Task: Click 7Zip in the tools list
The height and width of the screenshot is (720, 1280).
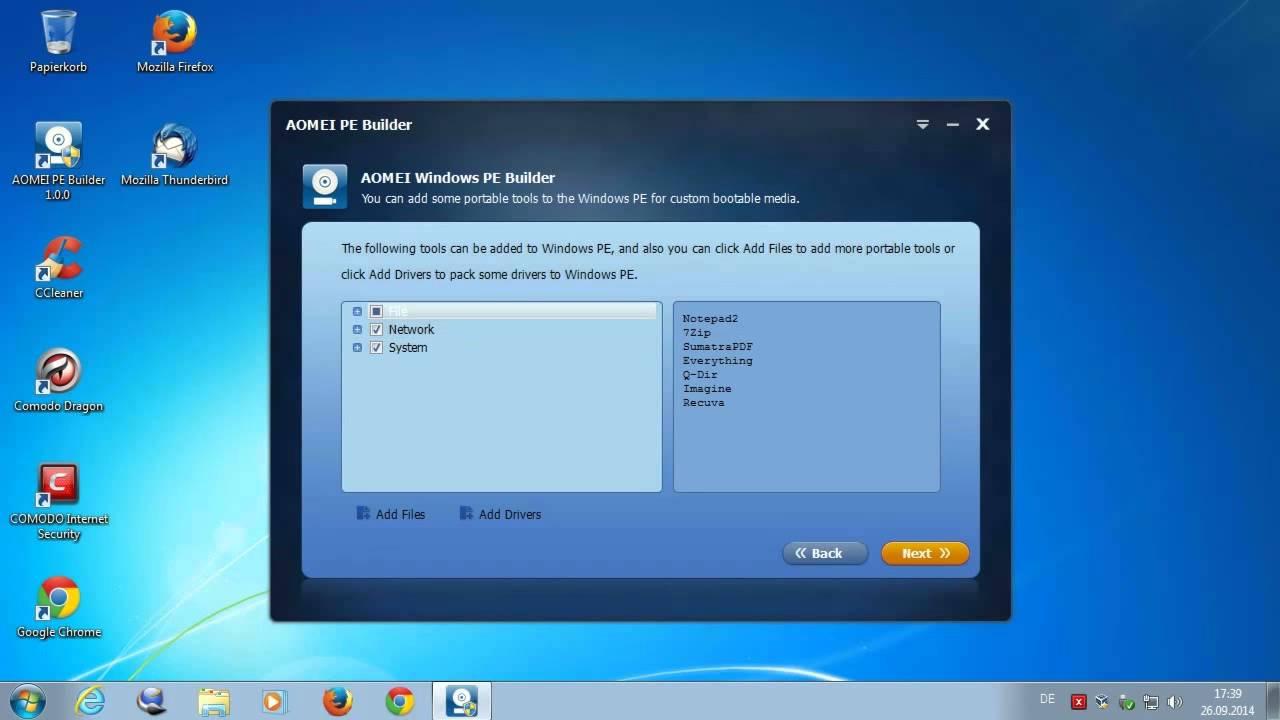Action: pyautogui.click(x=697, y=333)
